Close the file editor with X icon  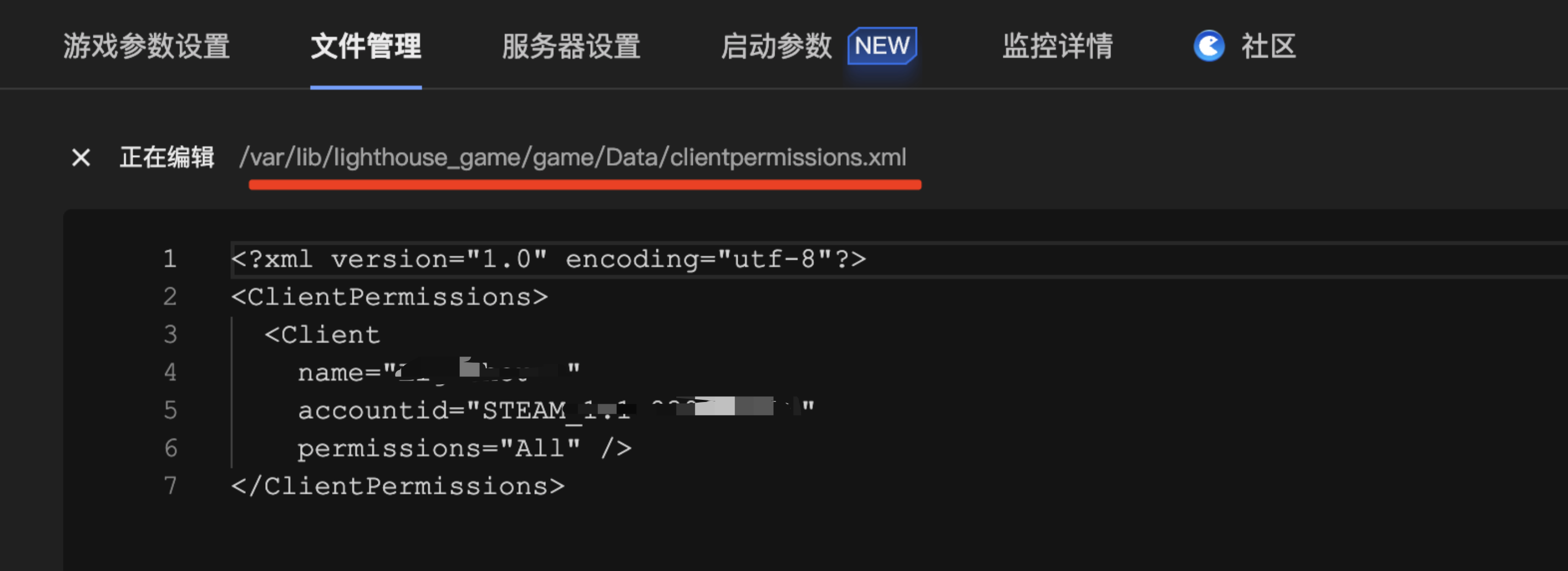(x=81, y=157)
